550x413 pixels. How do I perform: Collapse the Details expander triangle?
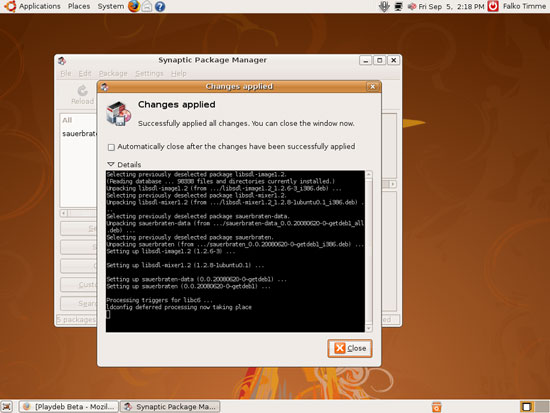[x=111, y=164]
